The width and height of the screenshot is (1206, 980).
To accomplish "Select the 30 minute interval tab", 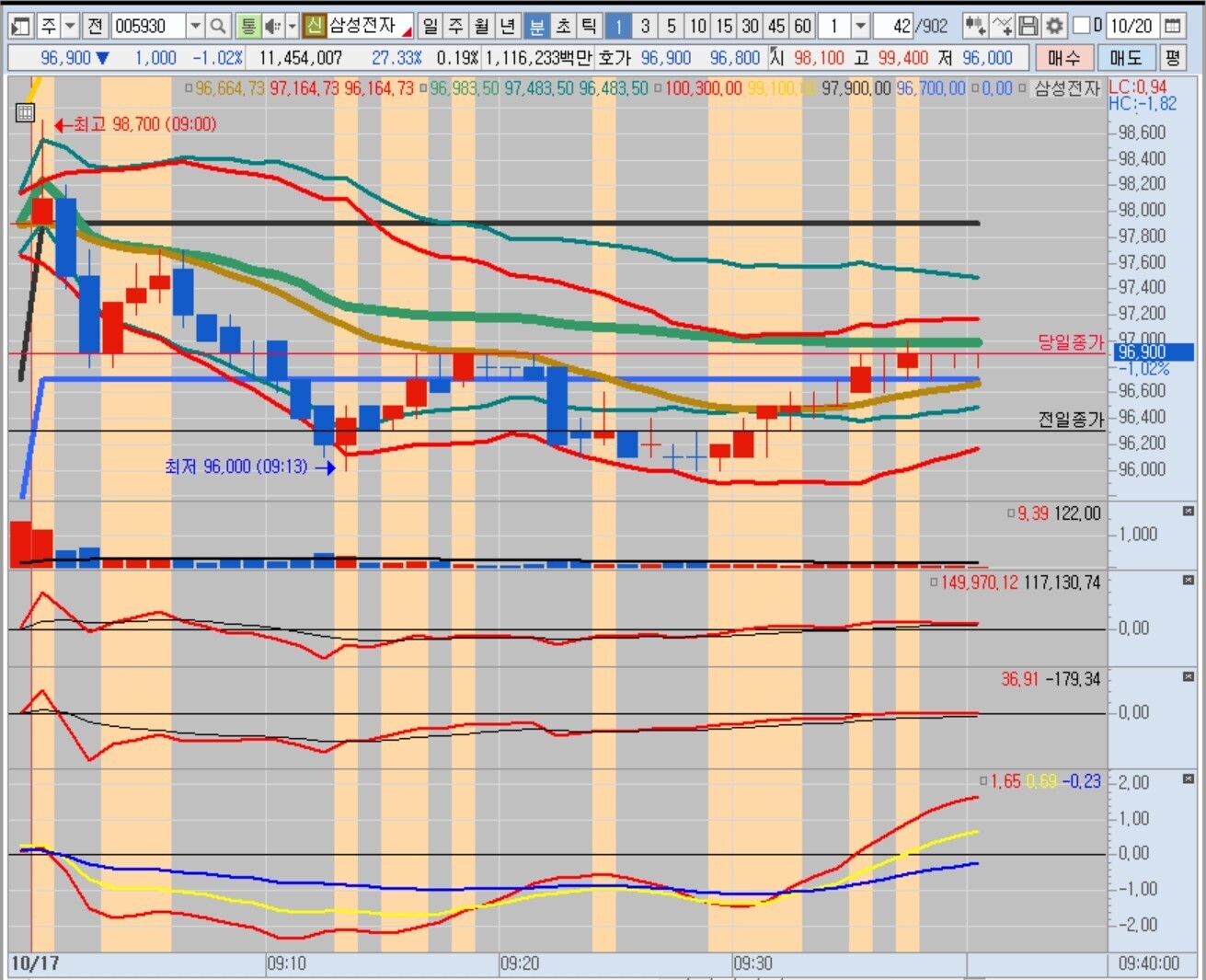I will pos(751,26).
